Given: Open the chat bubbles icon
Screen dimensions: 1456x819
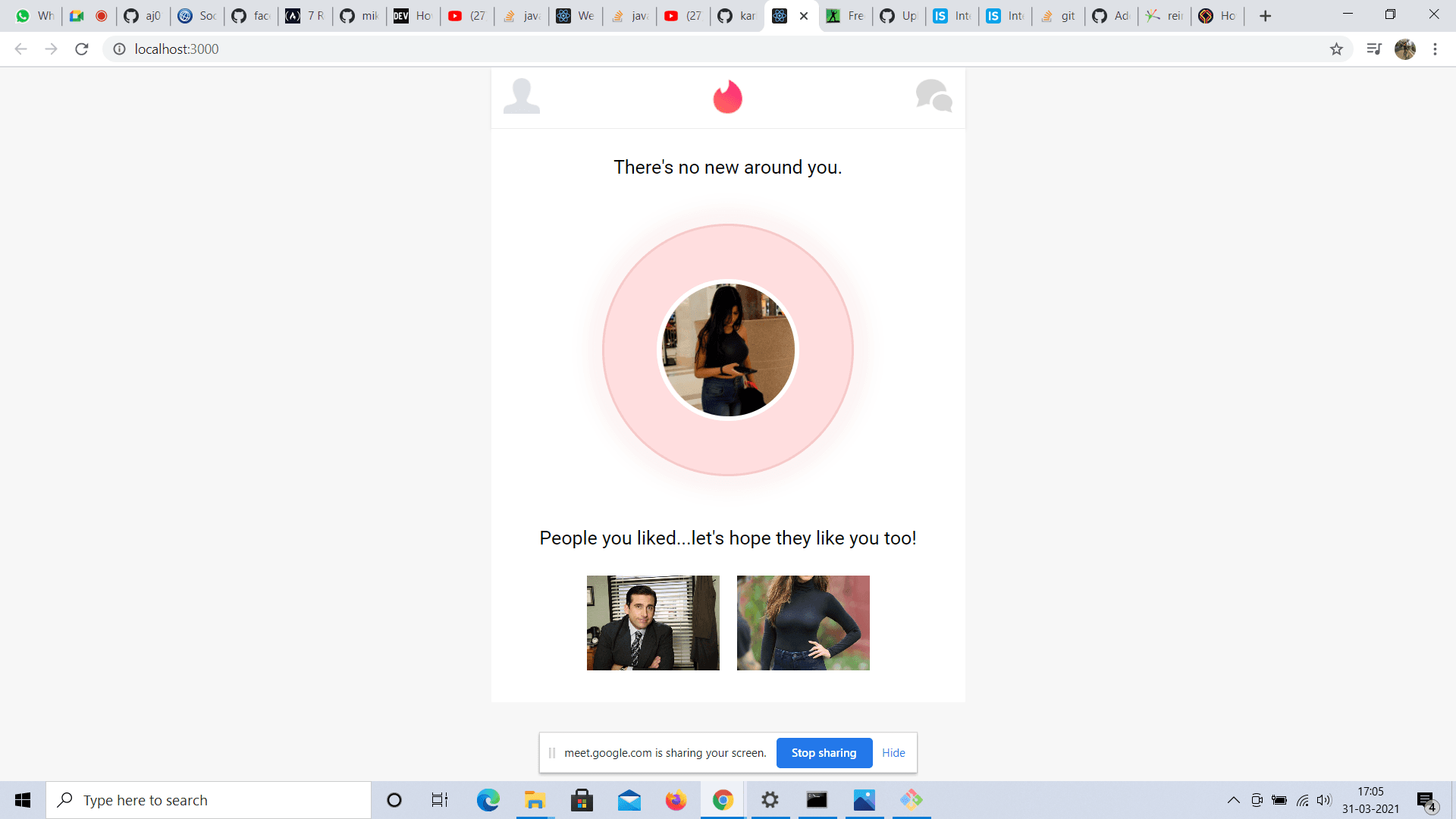Looking at the screenshot, I should [934, 96].
